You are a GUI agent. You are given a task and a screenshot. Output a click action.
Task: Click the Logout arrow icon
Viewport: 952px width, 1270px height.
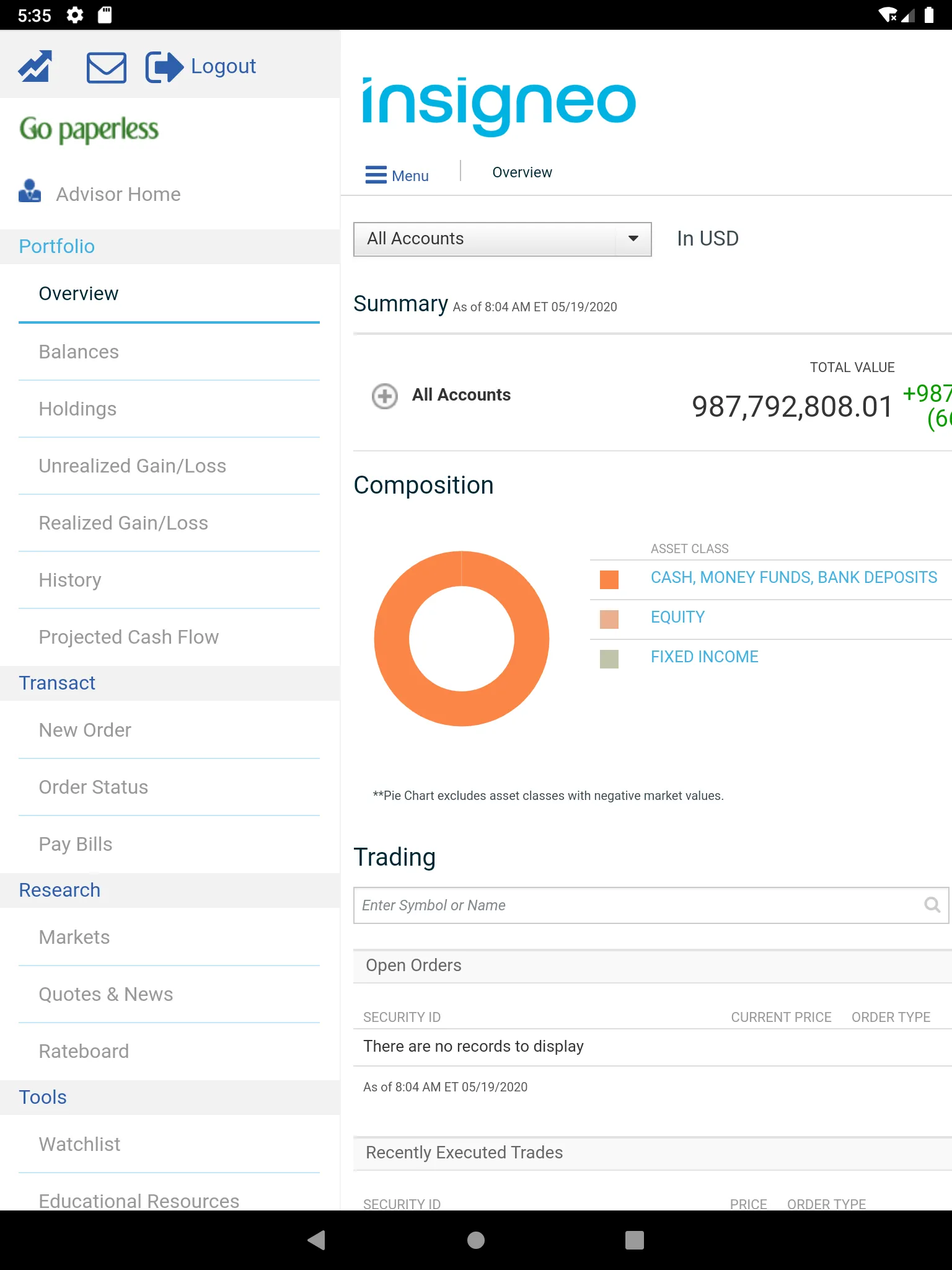coord(164,67)
